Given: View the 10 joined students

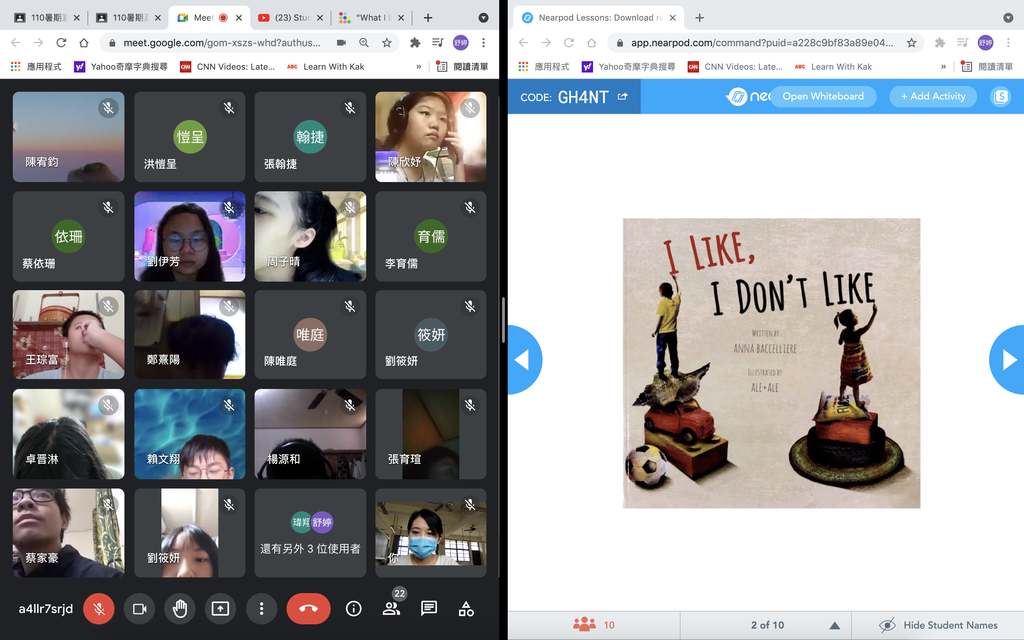Looking at the screenshot, I should [x=594, y=625].
